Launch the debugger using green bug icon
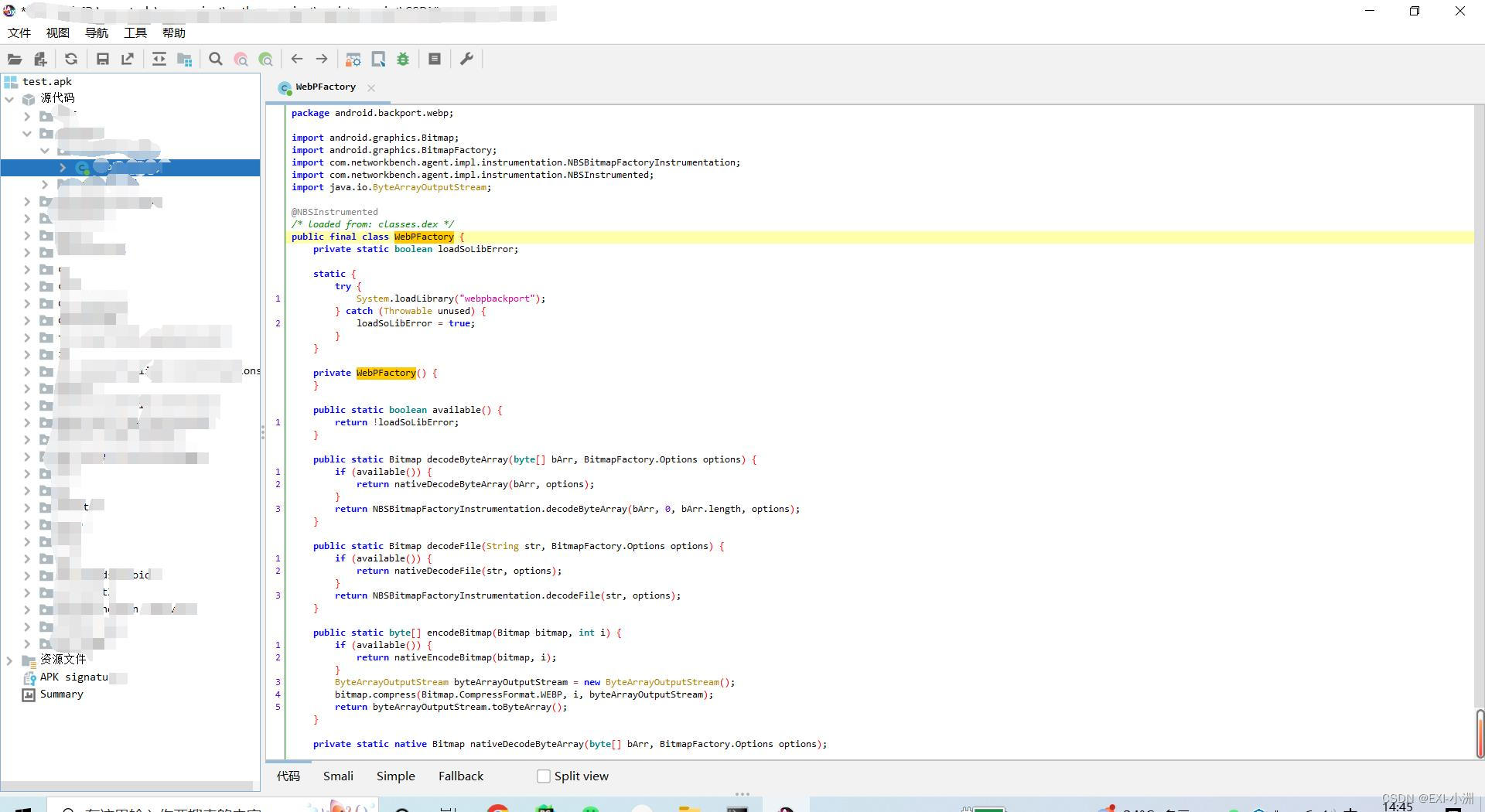 click(403, 60)
